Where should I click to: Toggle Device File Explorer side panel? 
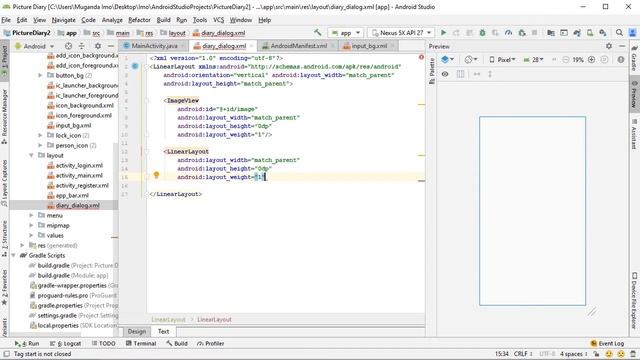[634, 300]
